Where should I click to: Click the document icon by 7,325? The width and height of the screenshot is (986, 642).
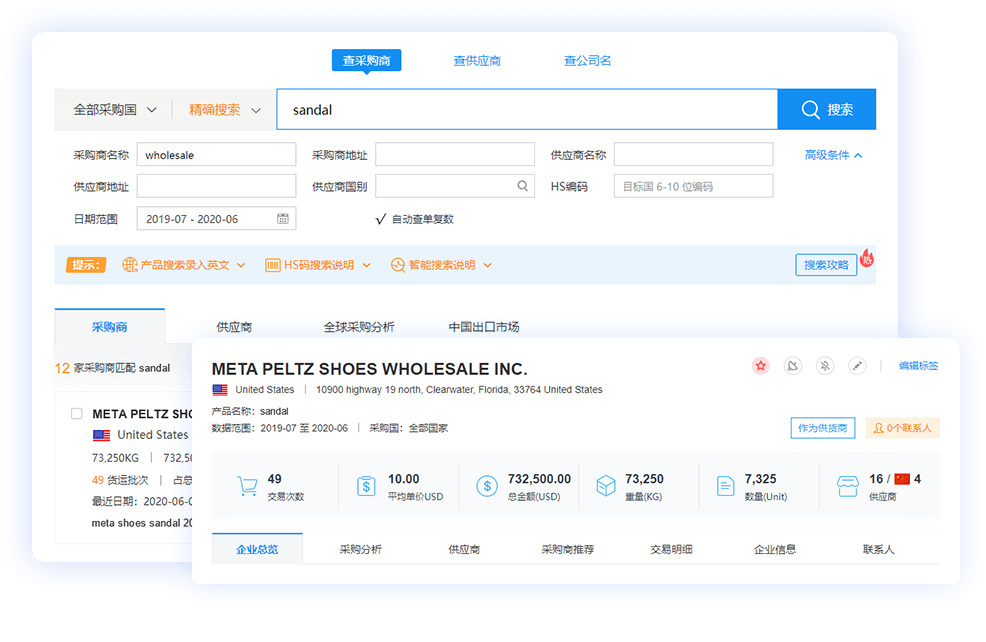point(725,486)
